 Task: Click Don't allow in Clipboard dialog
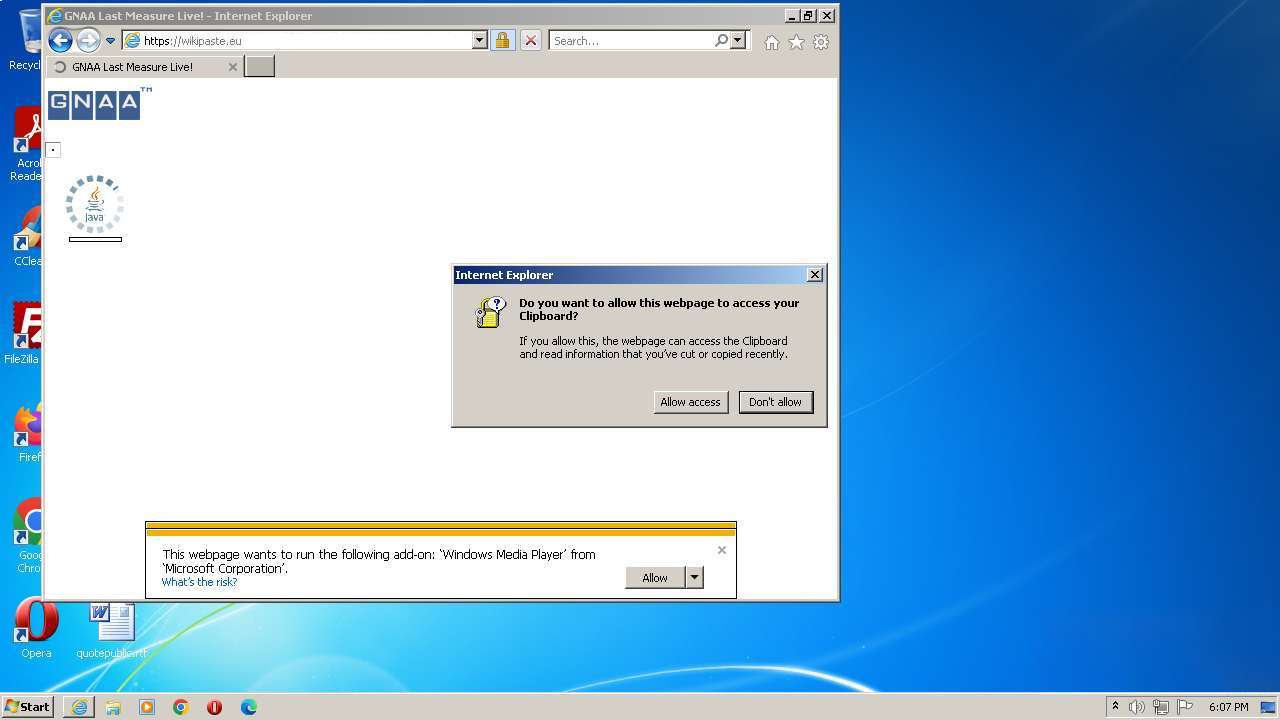coord(775,402)
